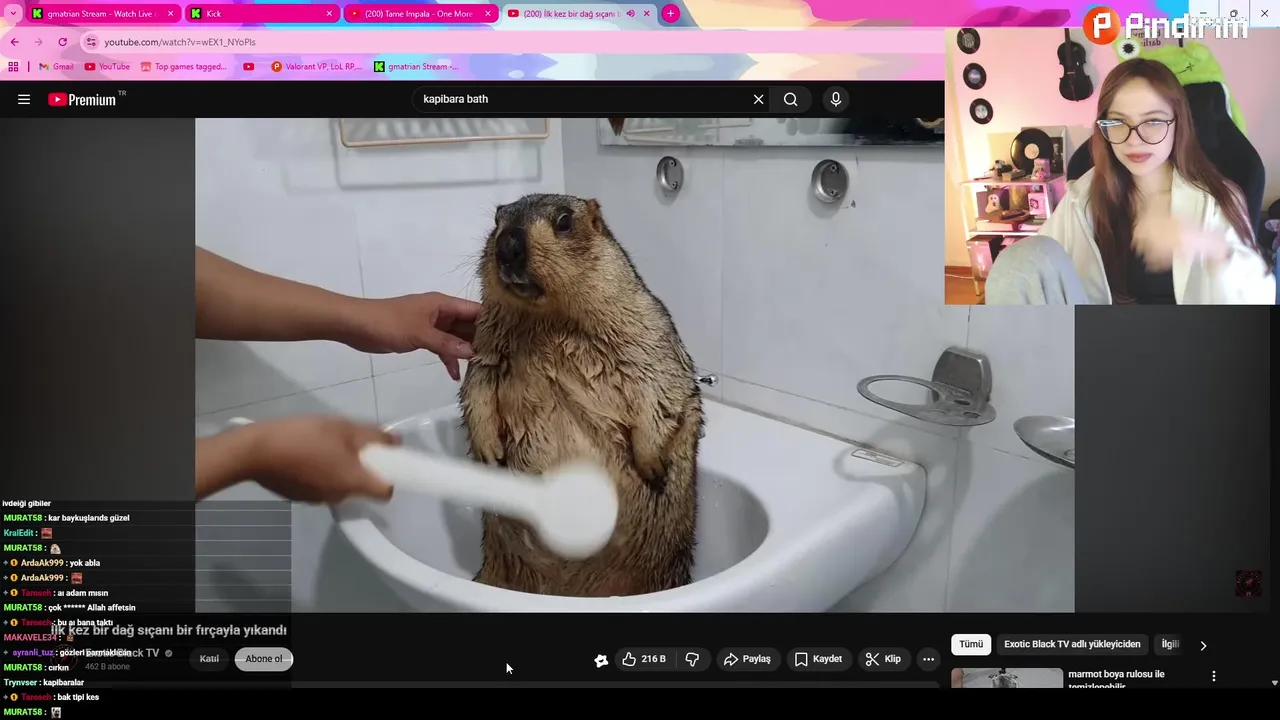Open the unnamed YouTube icon bookmark
The image size is (1280, 720).
(249, 67)
